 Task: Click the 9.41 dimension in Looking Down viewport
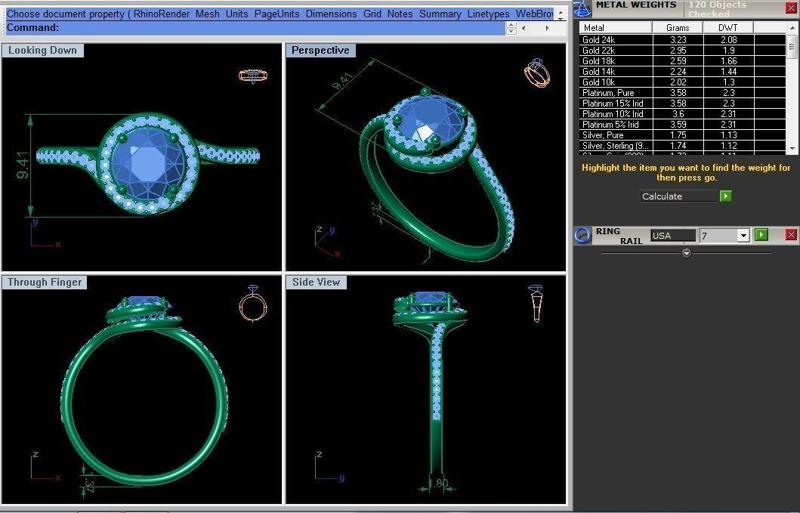(x=22, y=165)
